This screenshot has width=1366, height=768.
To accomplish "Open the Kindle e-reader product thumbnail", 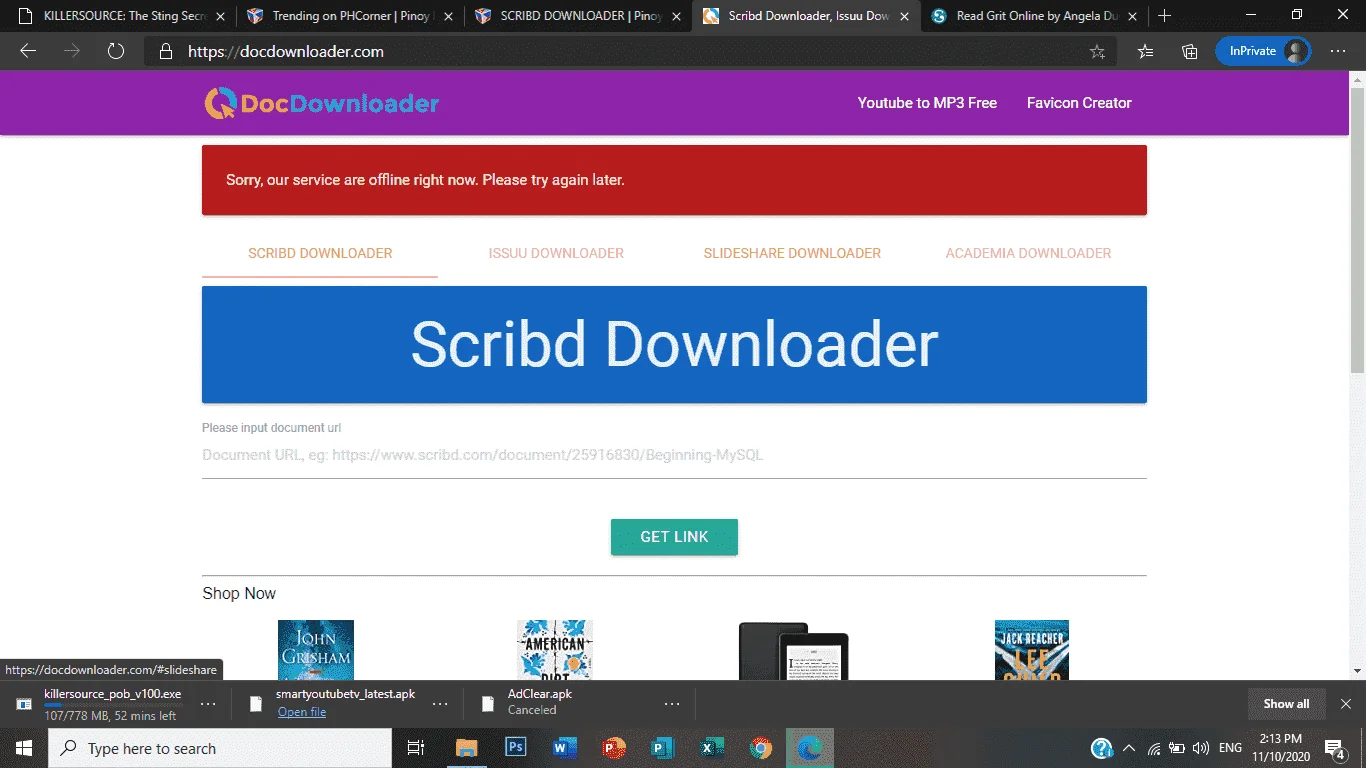I will point(793,651).
